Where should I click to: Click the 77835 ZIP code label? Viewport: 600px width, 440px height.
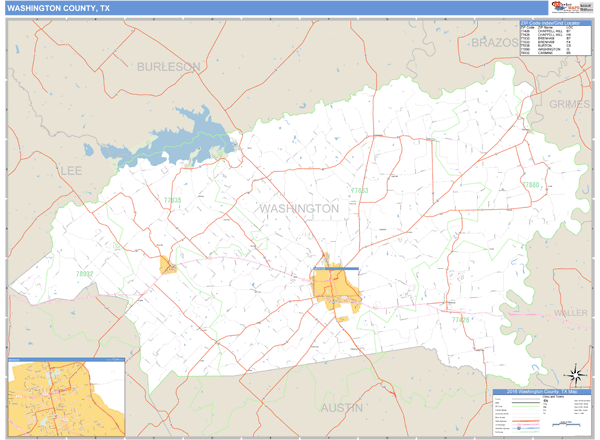tap(173, 200)
